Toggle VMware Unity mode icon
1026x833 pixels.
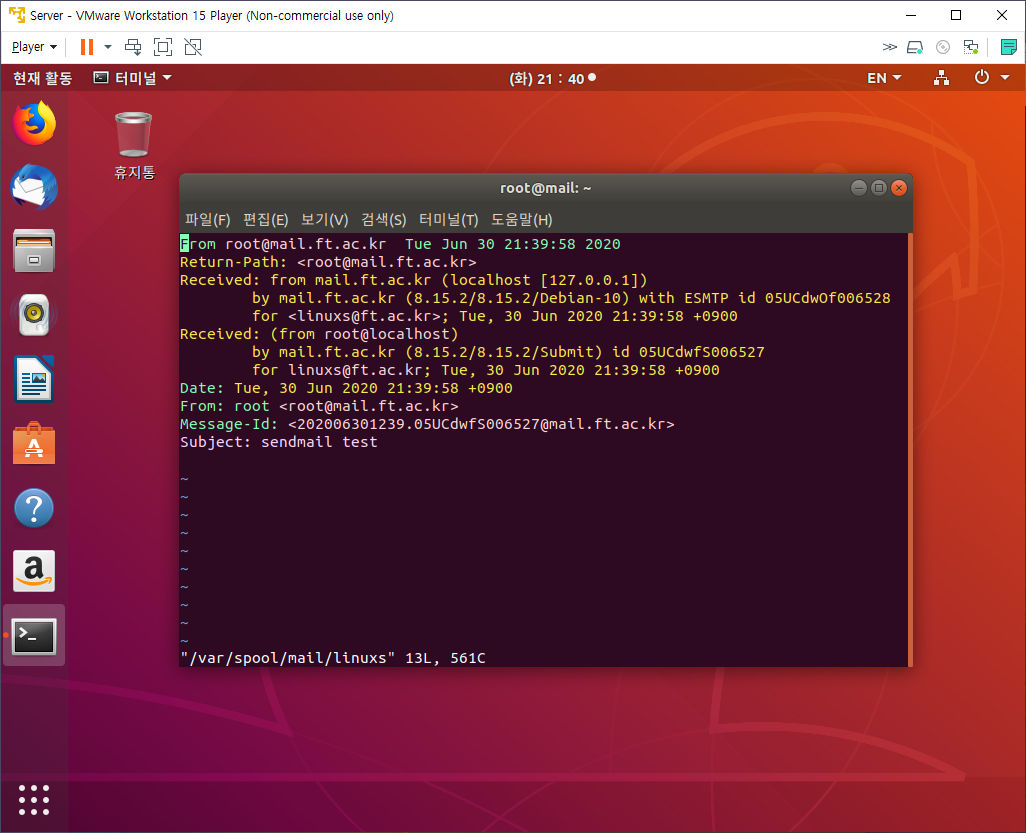193,46
